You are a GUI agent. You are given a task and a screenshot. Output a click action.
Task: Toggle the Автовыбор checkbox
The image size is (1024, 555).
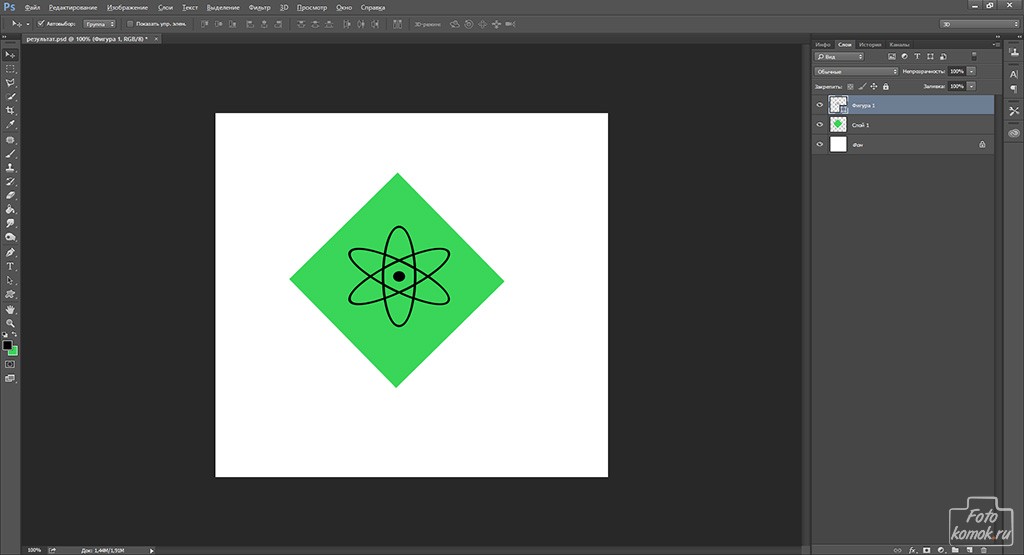coord(40,24)
